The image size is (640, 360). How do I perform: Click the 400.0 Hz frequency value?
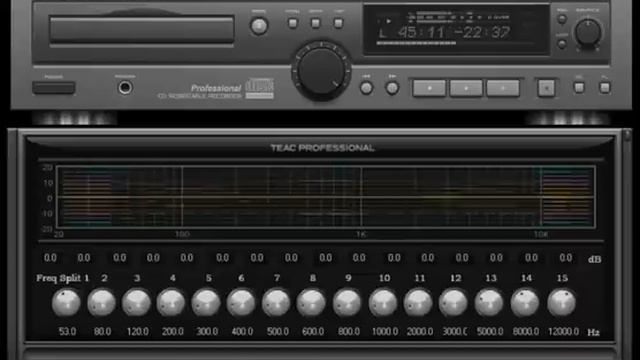(242, 331)
